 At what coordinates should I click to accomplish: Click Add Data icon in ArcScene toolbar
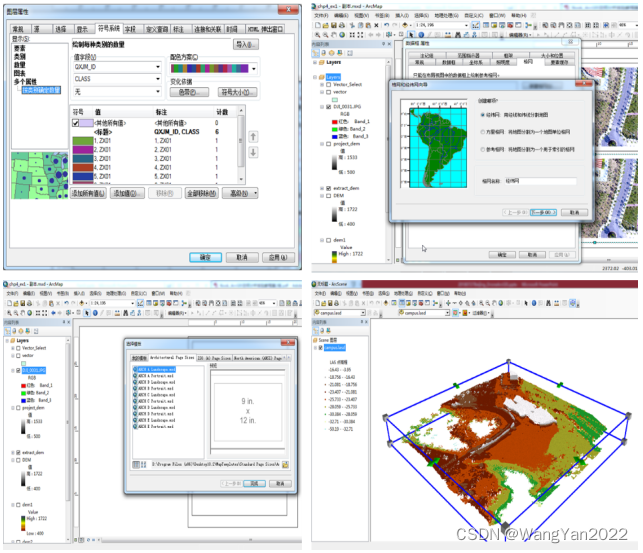point(386,303)
